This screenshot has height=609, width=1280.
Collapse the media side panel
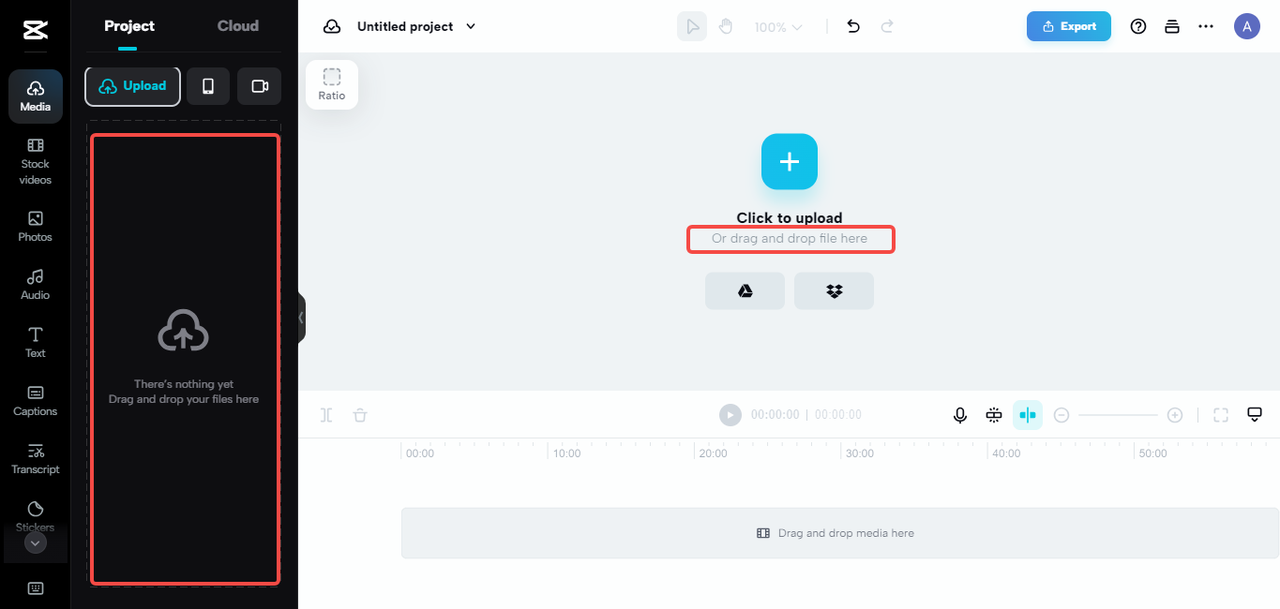tap(301, 318)
